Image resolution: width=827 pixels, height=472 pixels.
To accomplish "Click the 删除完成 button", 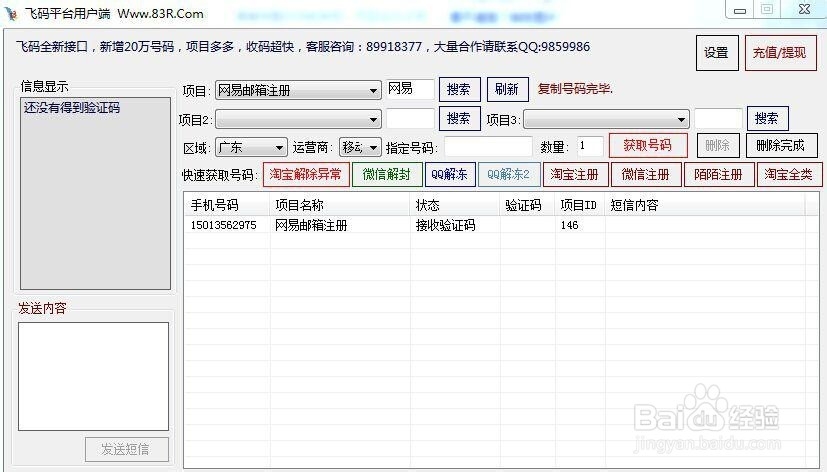I will coord(781,146).
